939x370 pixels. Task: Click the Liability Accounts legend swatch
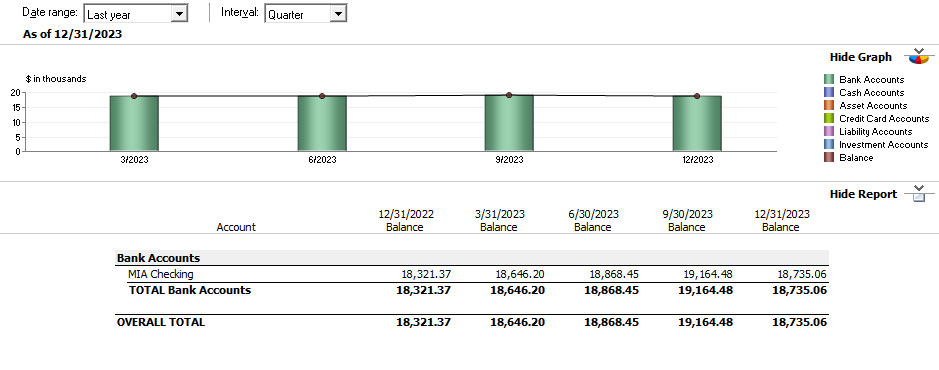click(x=829, y=132)
